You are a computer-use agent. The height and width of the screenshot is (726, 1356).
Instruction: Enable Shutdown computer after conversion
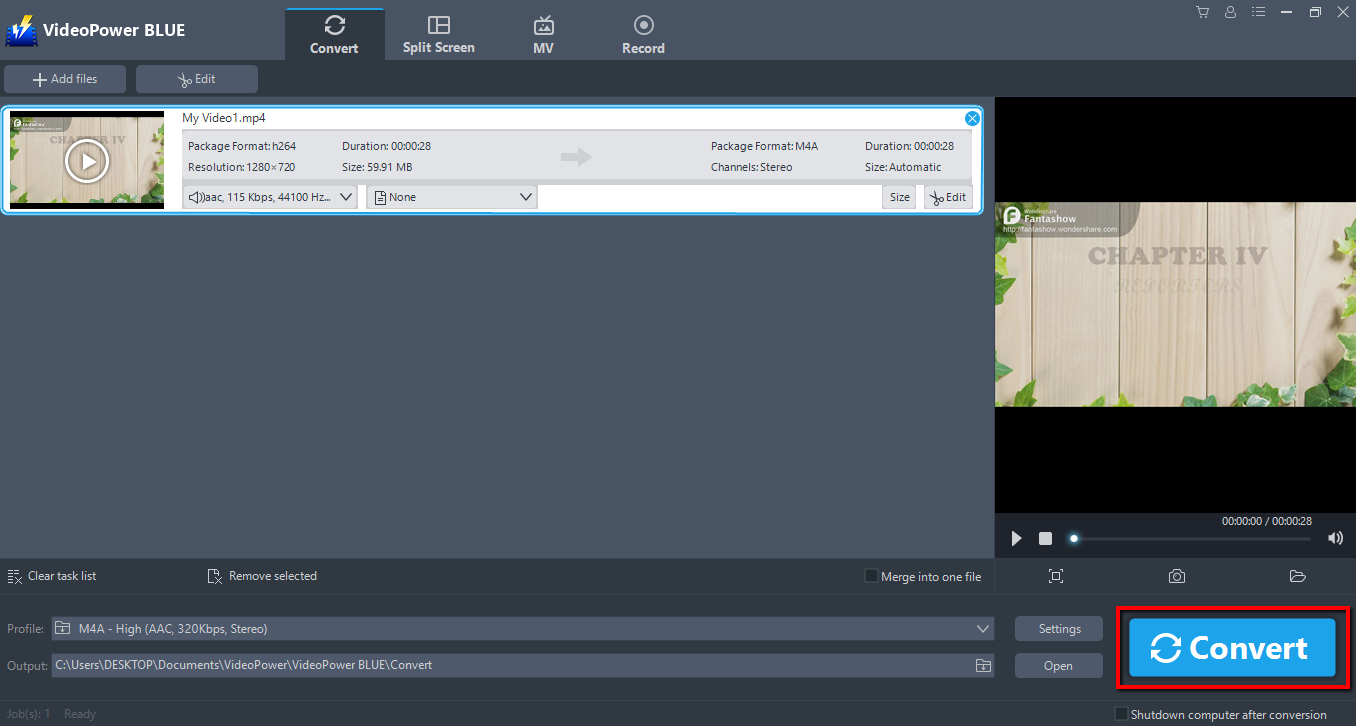pos(1121,715)
